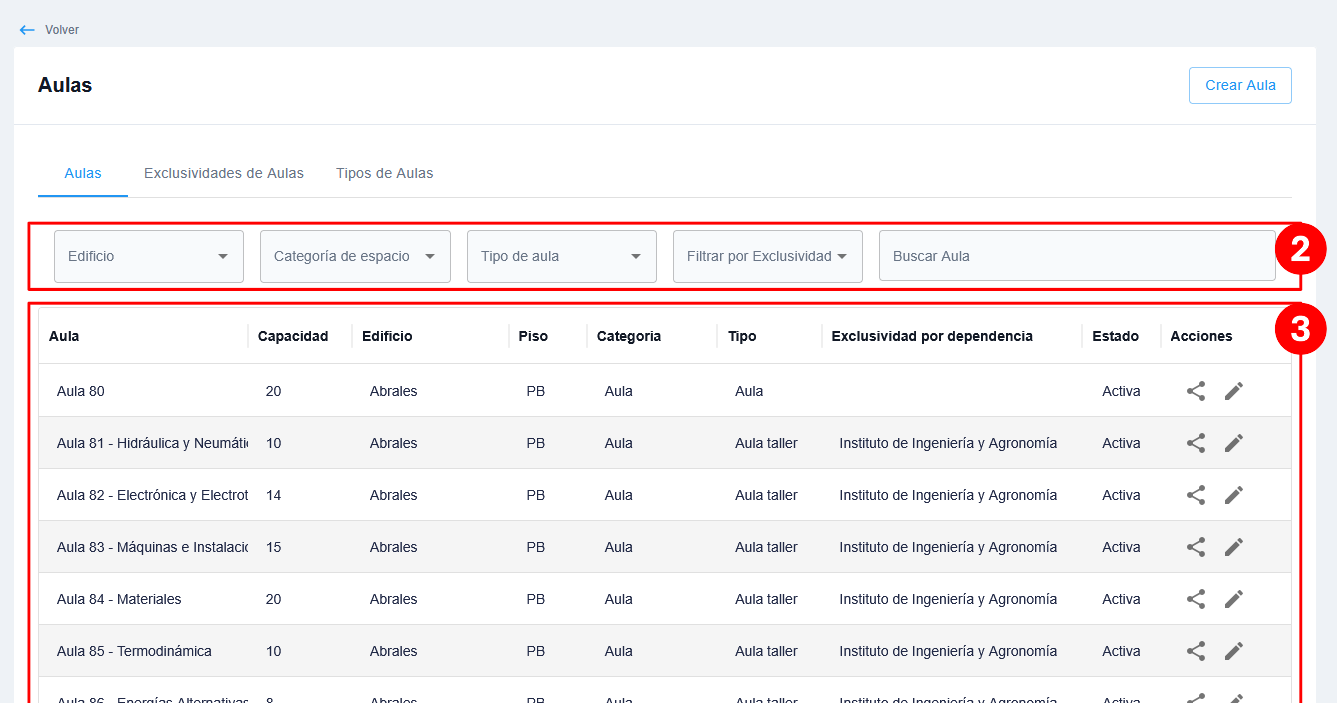Select the Aula 83 - Máquinas e Instalaciones cell
Viewport: 1341px width, 703px height.
coord(152,547)
